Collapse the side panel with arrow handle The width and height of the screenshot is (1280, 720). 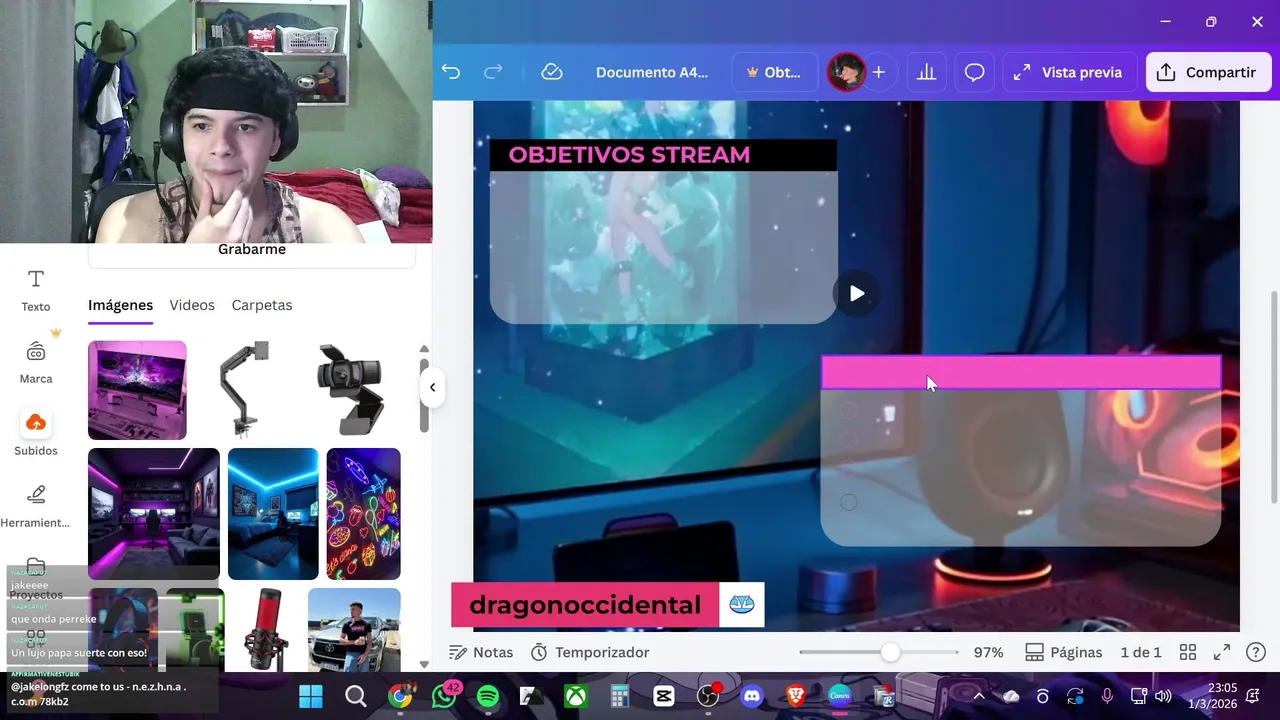point(432,387)
